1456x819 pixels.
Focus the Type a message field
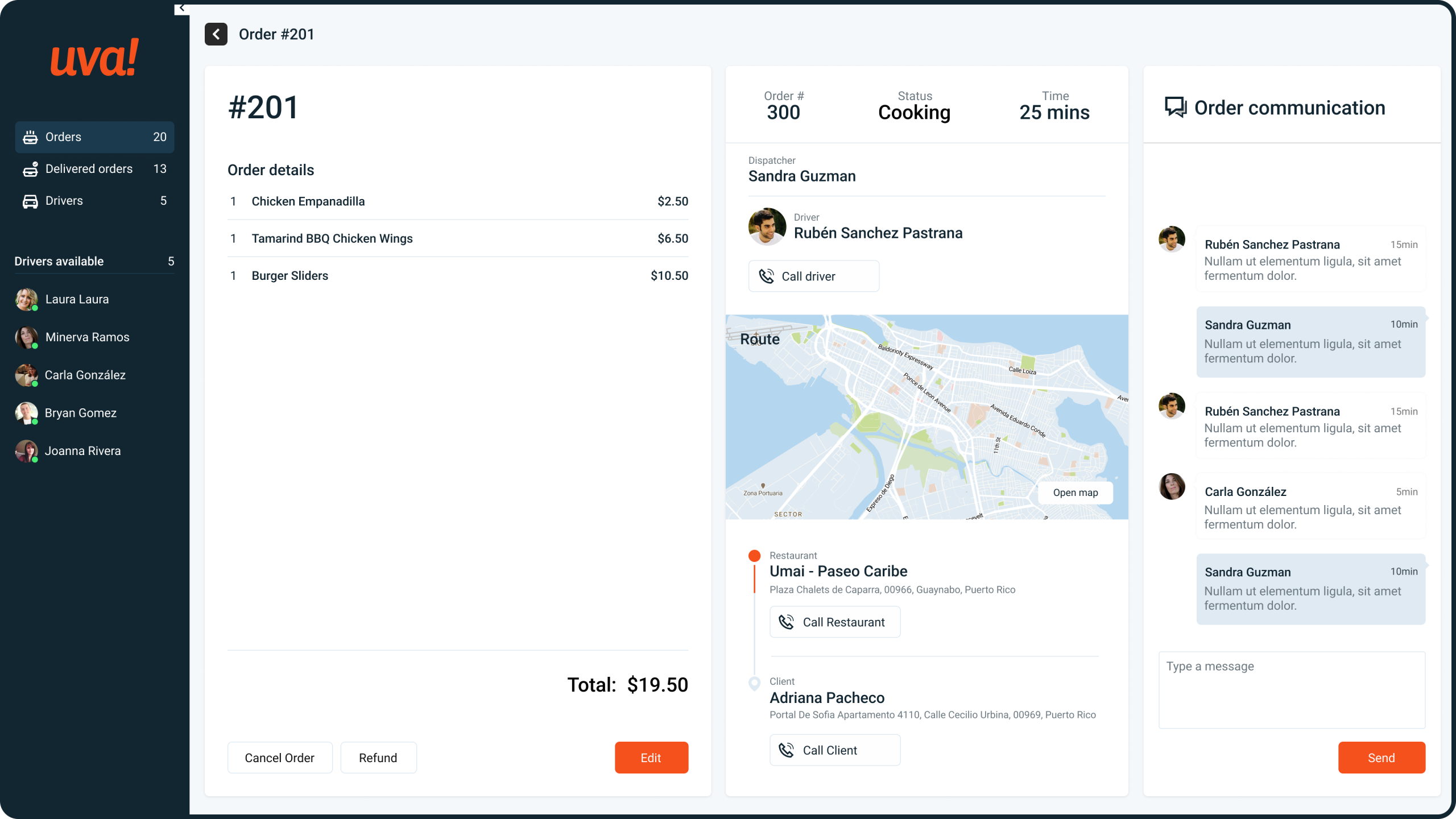coord(1292,689)
